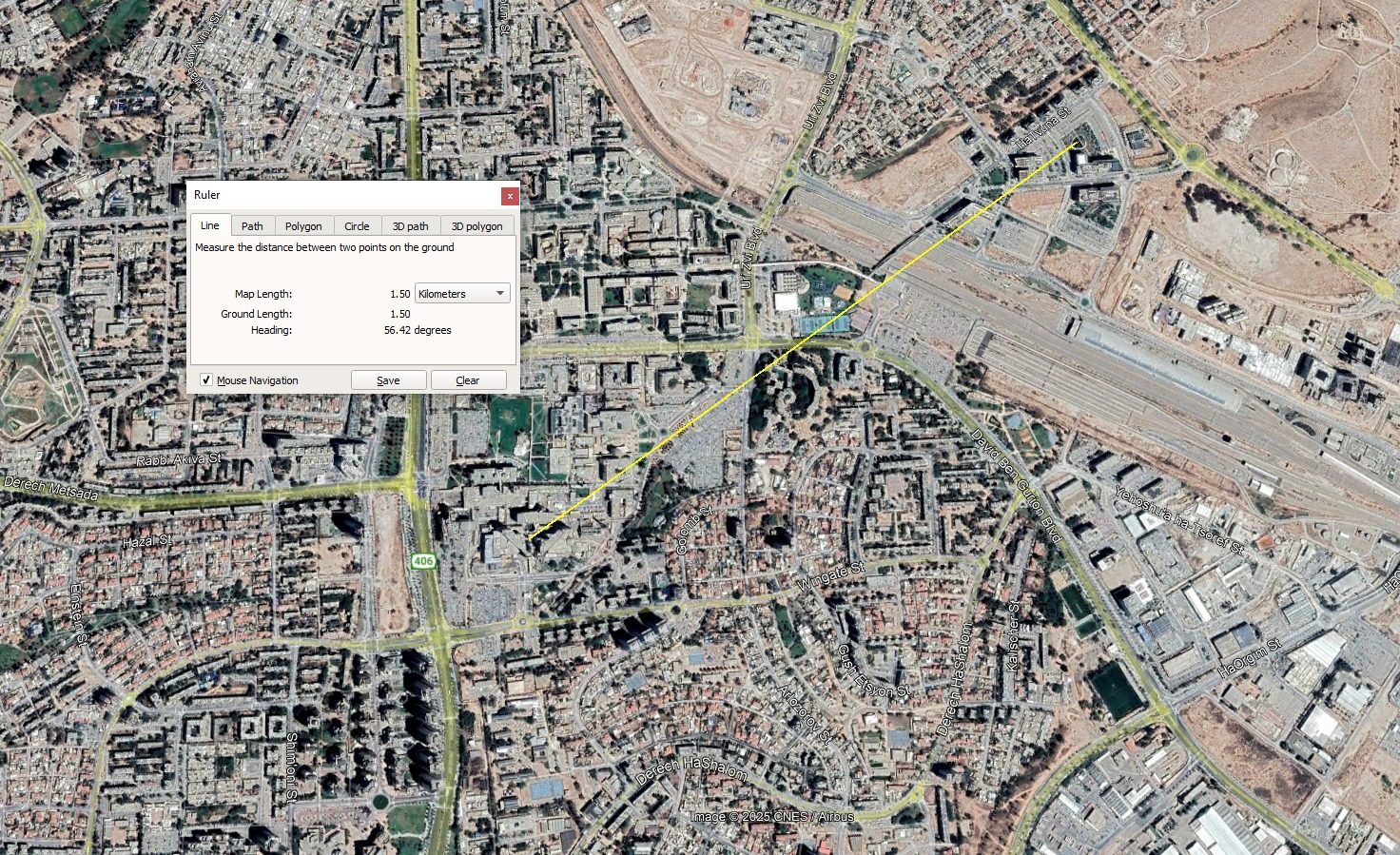This screenshot has width=1400, height=855.
Task: Open the Circle tab in Ruler
Action: click(x=357, y=226)
